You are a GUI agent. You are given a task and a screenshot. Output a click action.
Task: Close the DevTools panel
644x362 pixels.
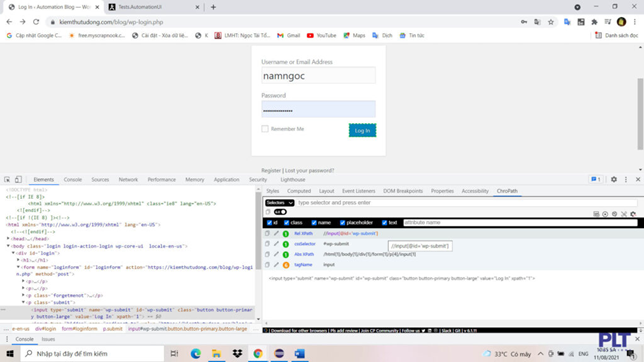[x=638, y=180]
